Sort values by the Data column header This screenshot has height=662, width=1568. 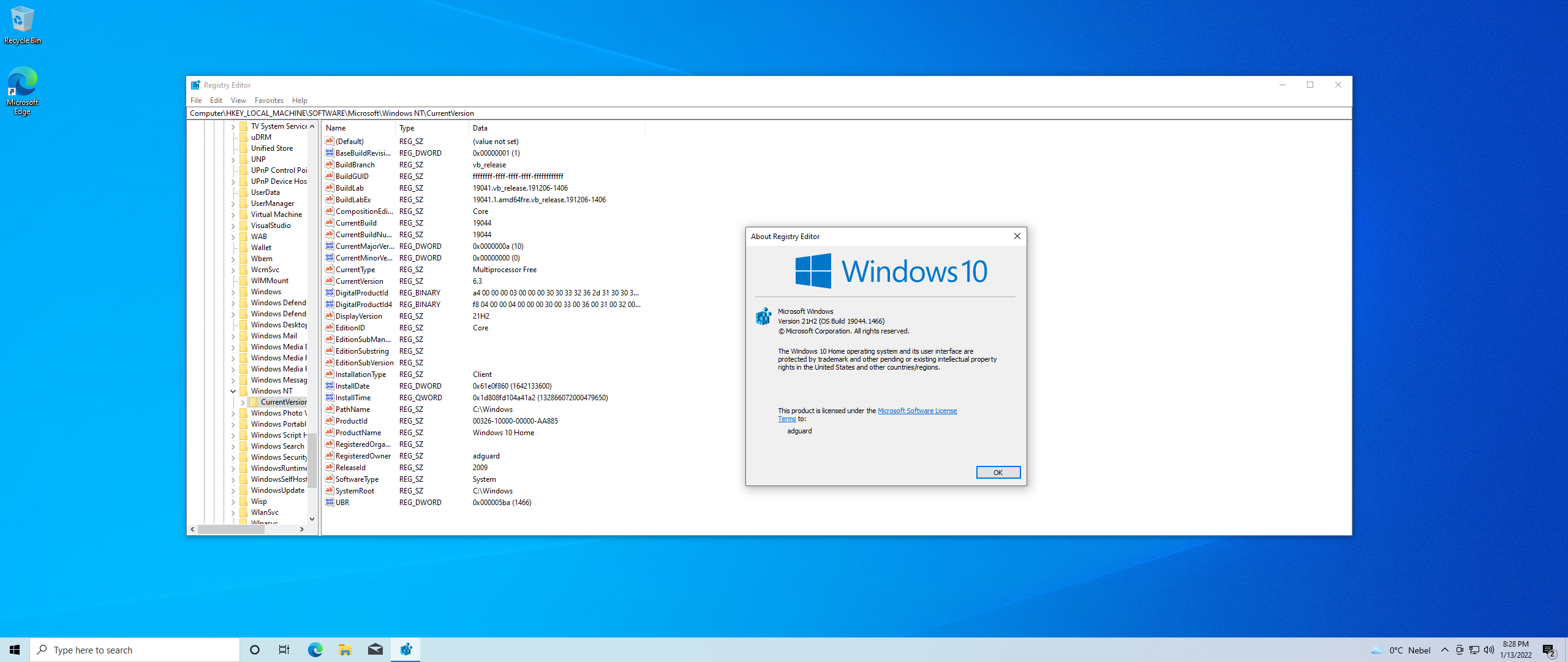click(557, 128)
